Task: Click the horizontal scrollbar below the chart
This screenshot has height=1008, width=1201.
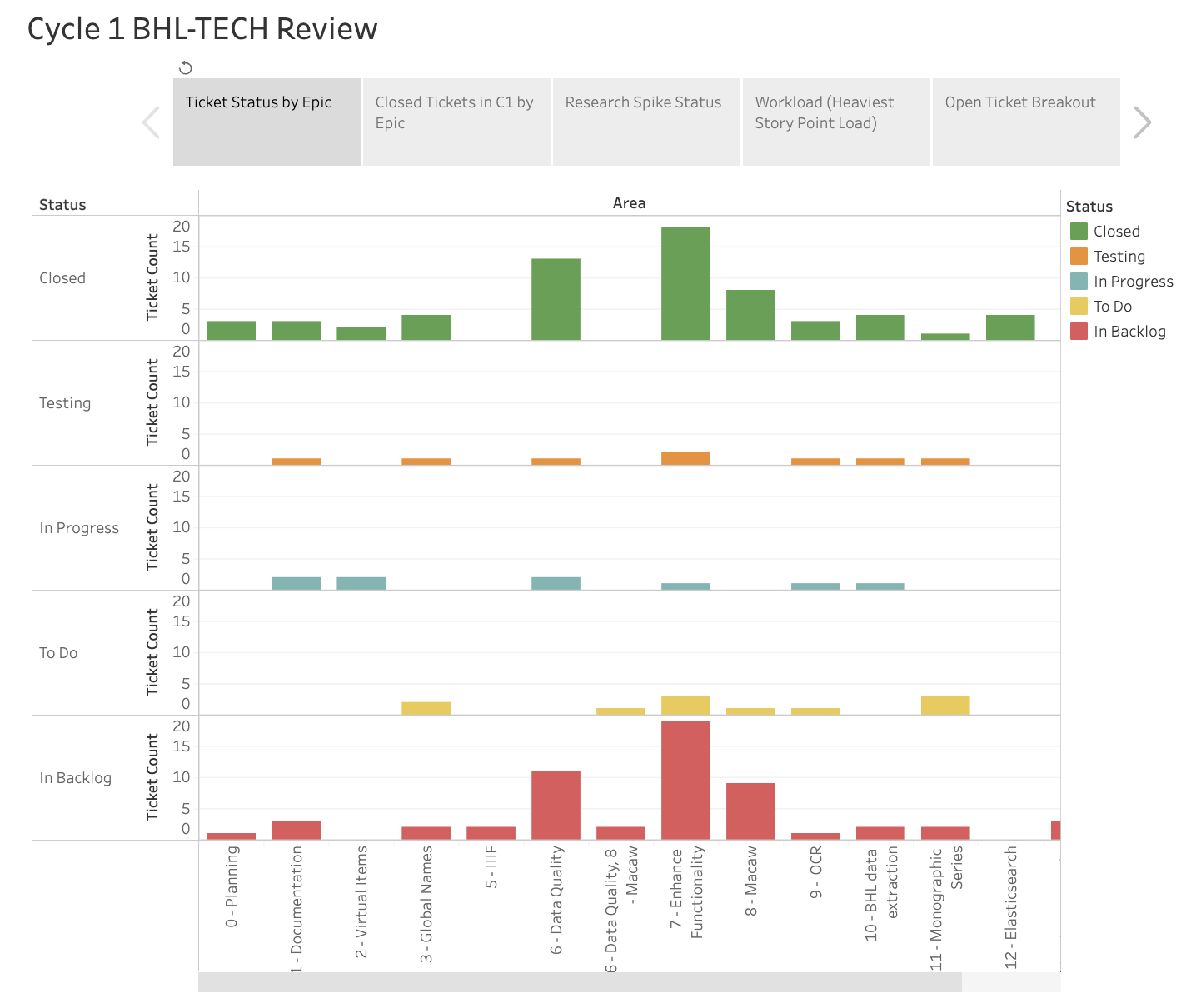Action: [x=580, y=982]
